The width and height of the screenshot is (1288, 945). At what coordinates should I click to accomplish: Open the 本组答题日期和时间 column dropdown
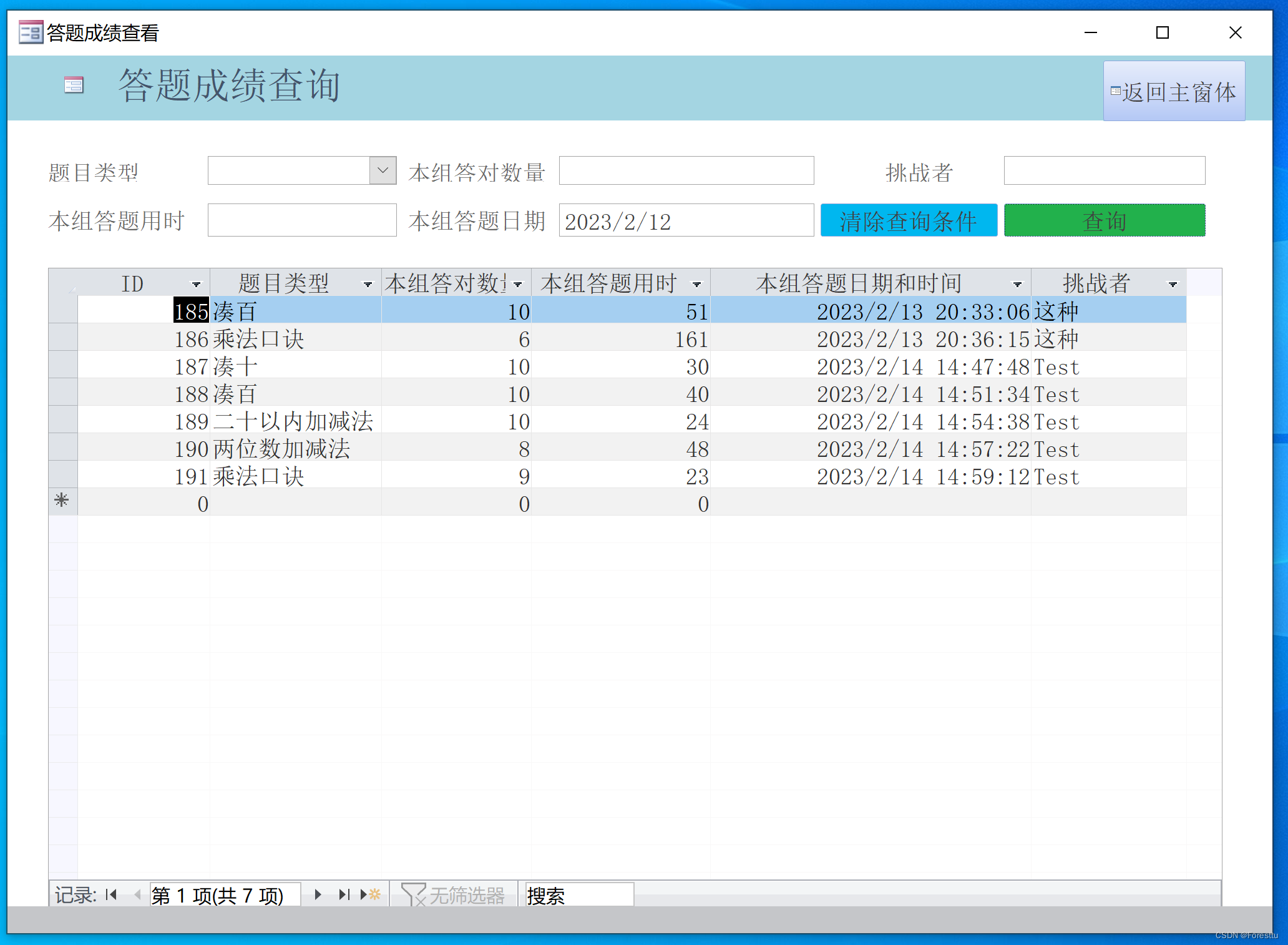coord(1018,284)
